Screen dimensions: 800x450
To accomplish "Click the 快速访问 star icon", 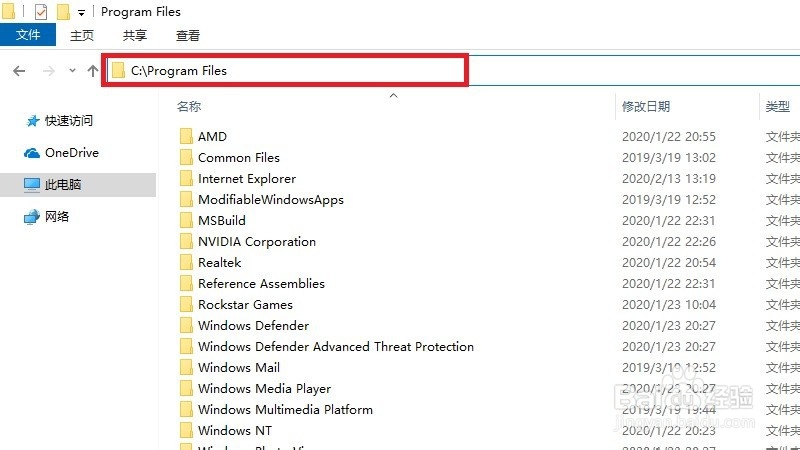I will click(x=33, y=121).
